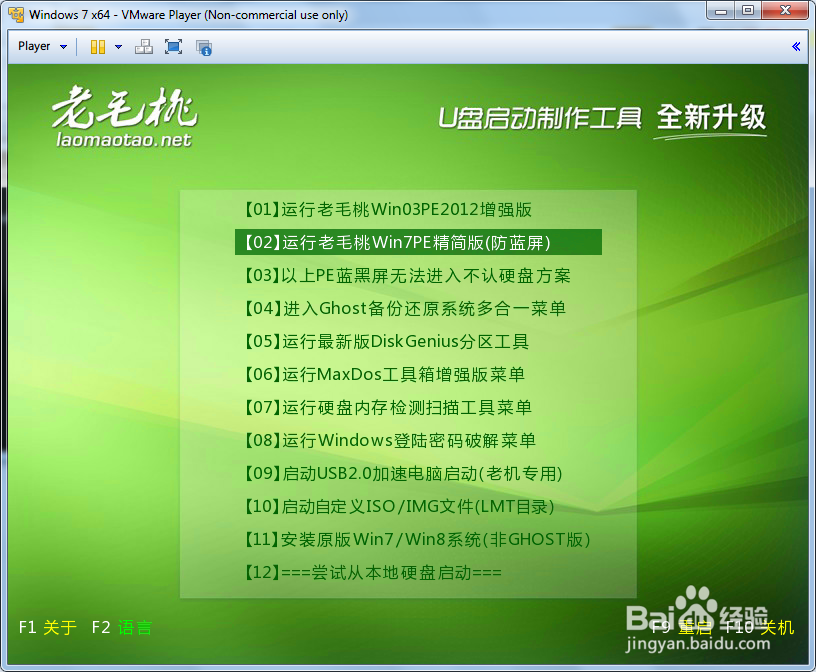Select 【09】启动USB2.0加速电脑启动(老机专用)
The width and height of the screenshot is (816, 672).
404,473
